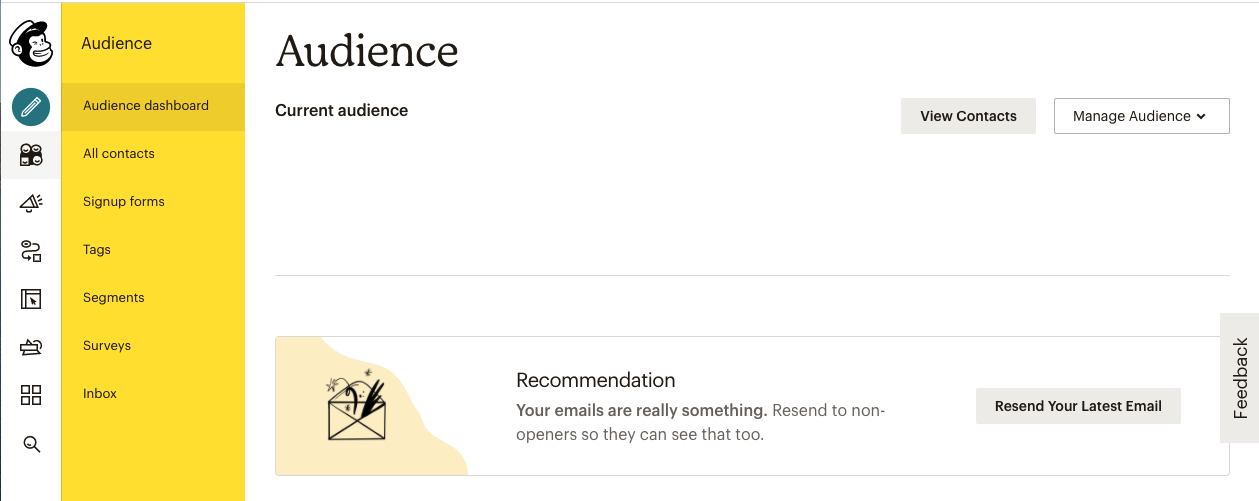
Task: Select Audience dashboard in sidebar
Action: [146, 106]
